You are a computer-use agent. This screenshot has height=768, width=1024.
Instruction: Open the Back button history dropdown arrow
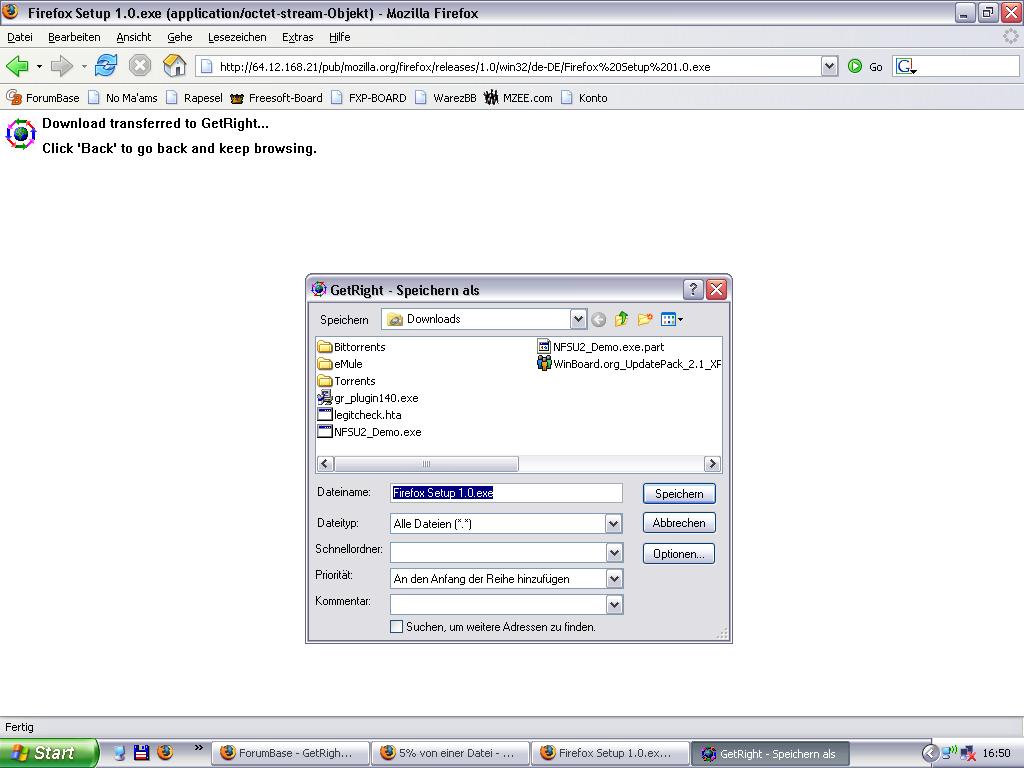(x=39, y=66)
